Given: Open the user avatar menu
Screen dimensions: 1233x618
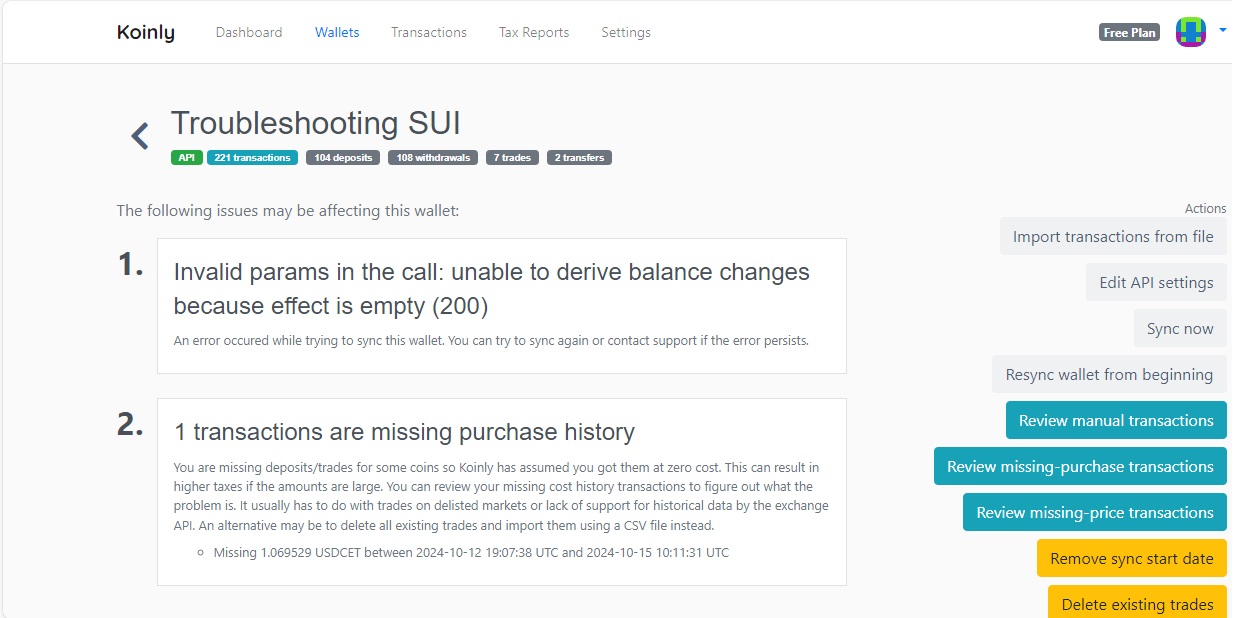Looking at the screenshot, I should [x=1190, y=32].
